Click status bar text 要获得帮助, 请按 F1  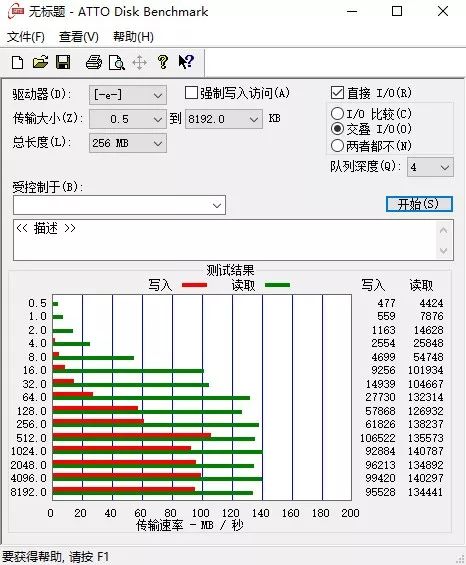click(x=55, y=556)
